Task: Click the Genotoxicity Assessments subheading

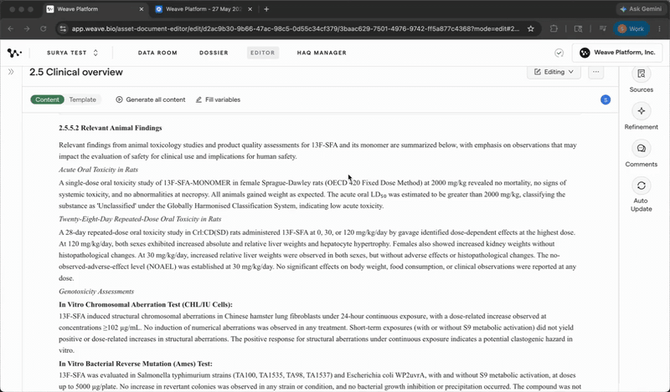Action: coord(96,291)
